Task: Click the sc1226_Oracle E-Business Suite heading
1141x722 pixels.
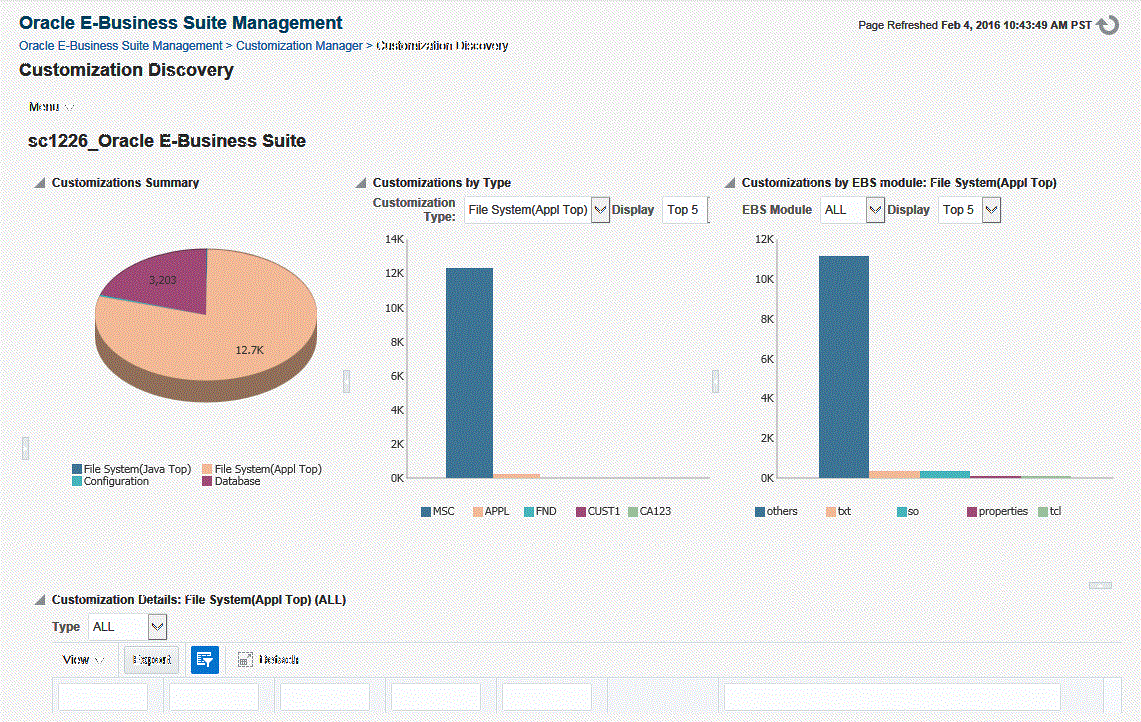Action: 167,141
